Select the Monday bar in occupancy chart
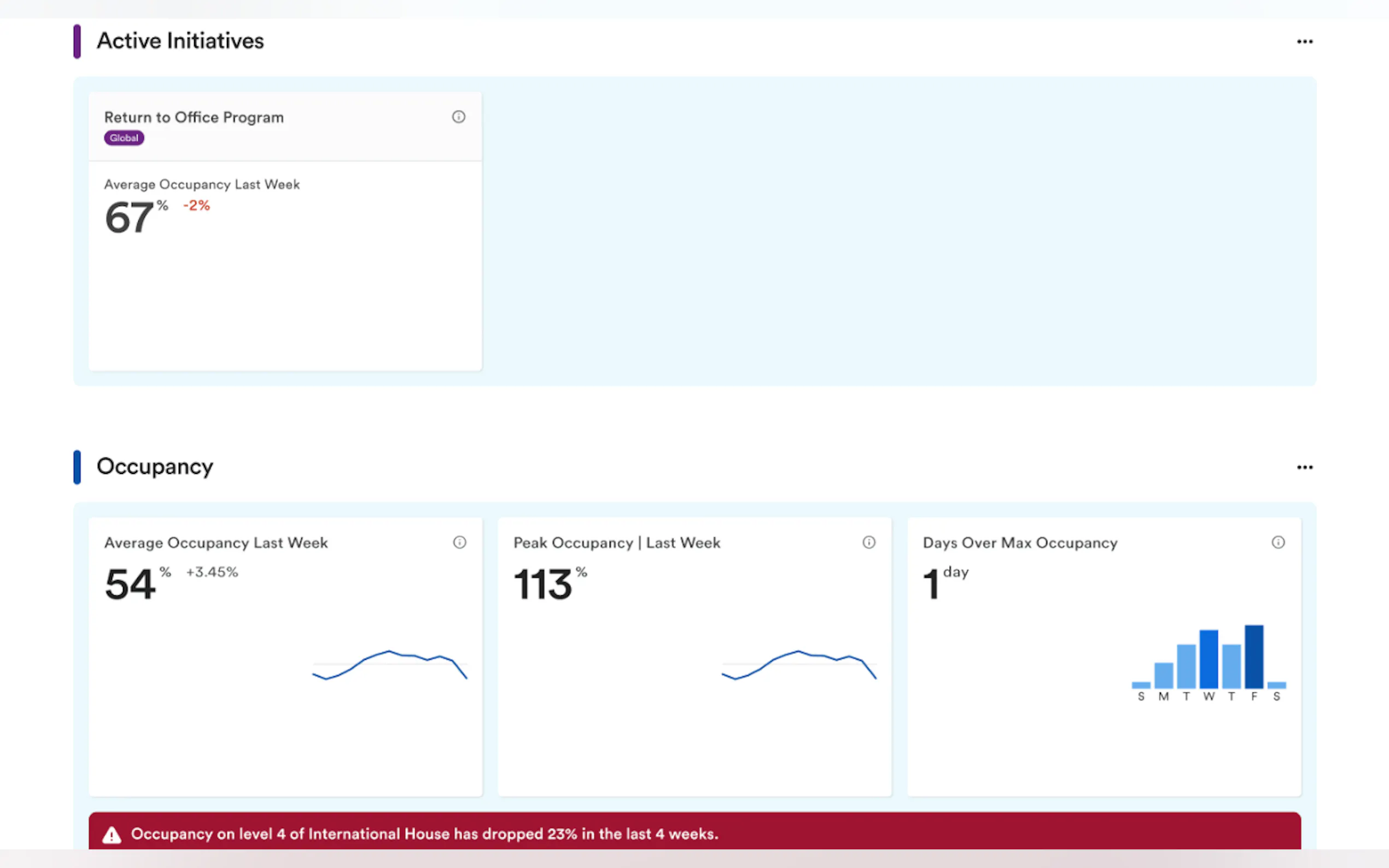 pos(1163,675)
